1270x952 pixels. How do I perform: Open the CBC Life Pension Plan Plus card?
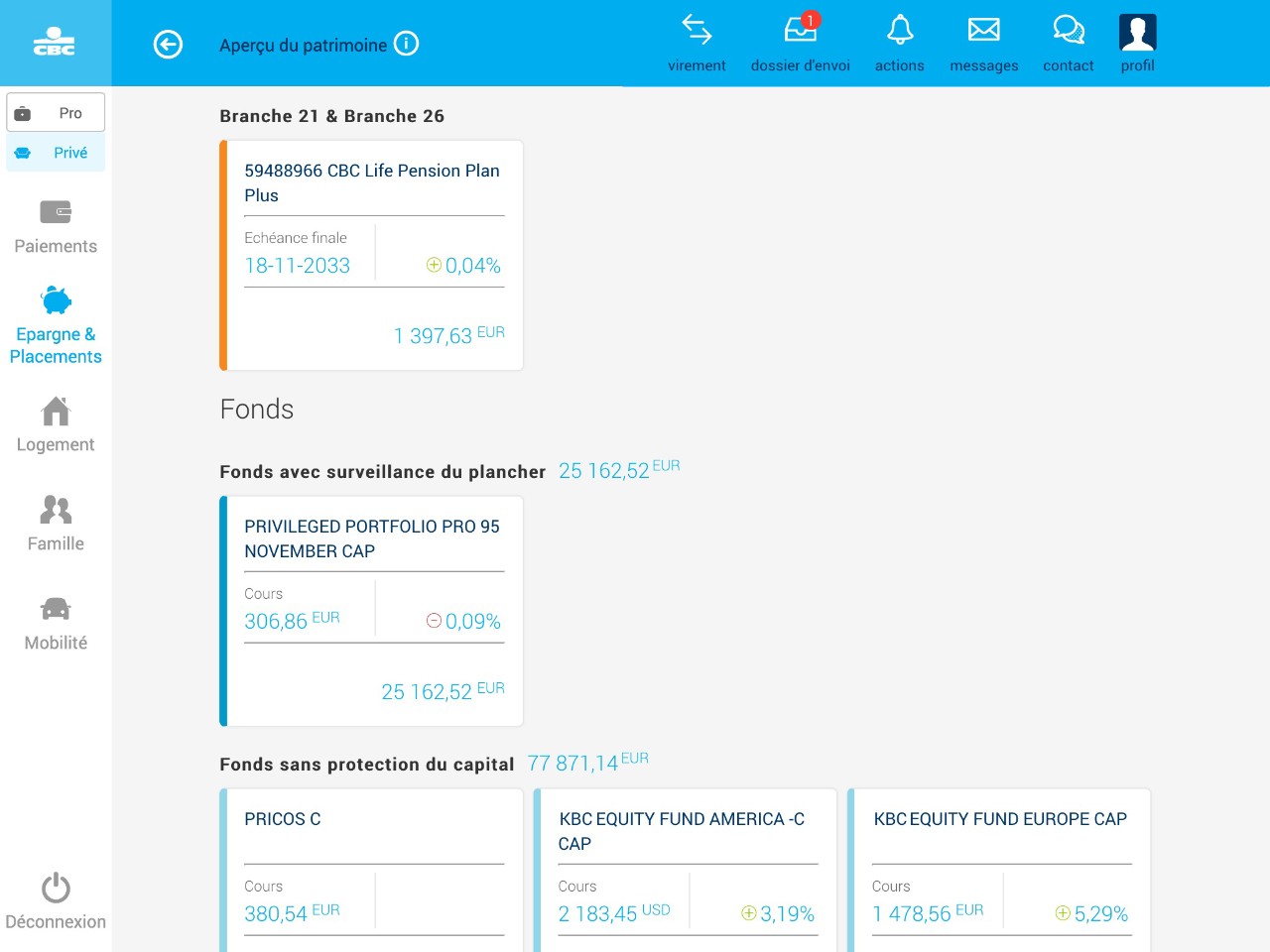click(x=371, y=256)
